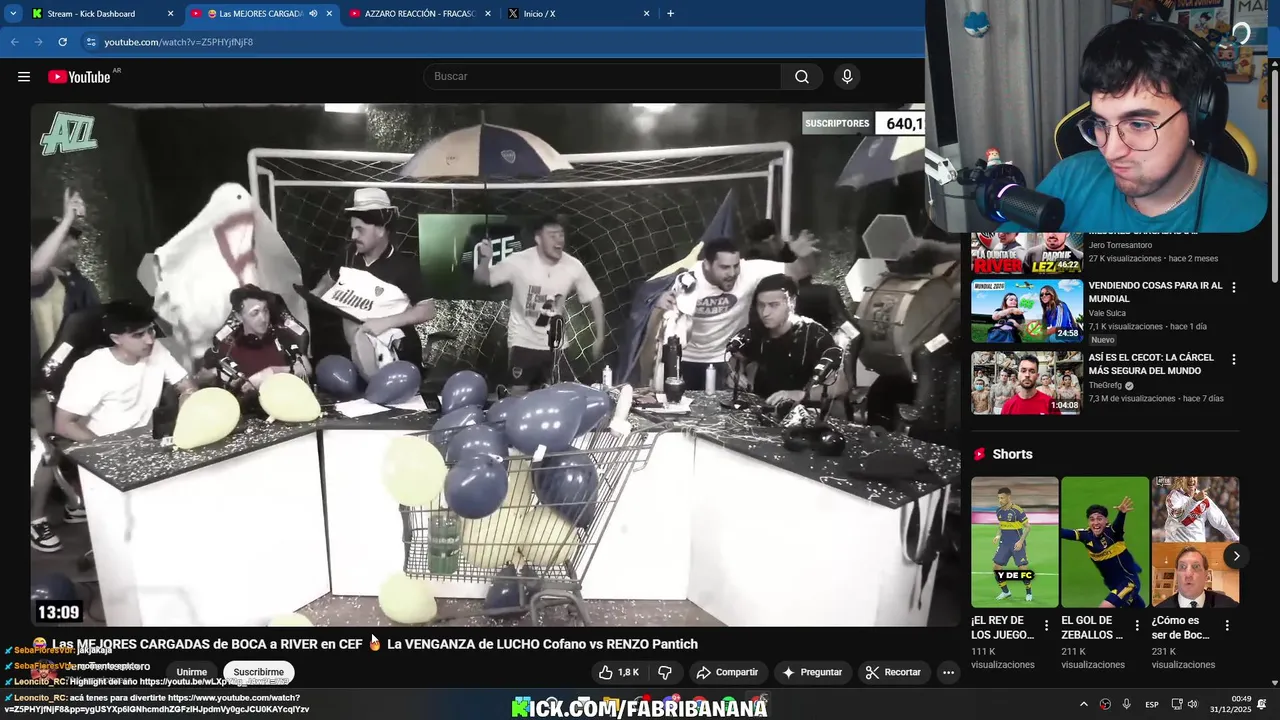1280x720 pixels.
Task: Switch to Inicio / X tab
Action: point(578,14)
